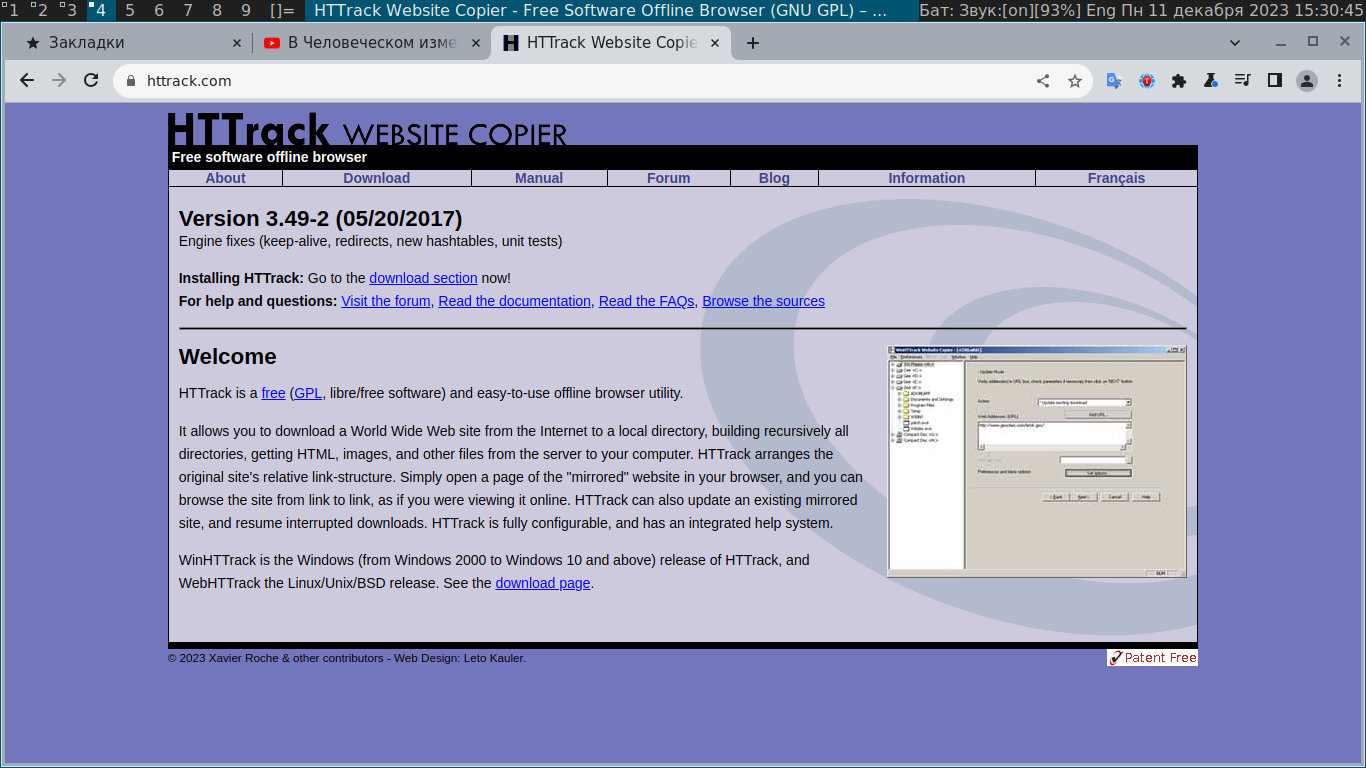Share this page using the share icon
The width and height of the screenshot is (1366, 768).
[x=1043, y=81]
